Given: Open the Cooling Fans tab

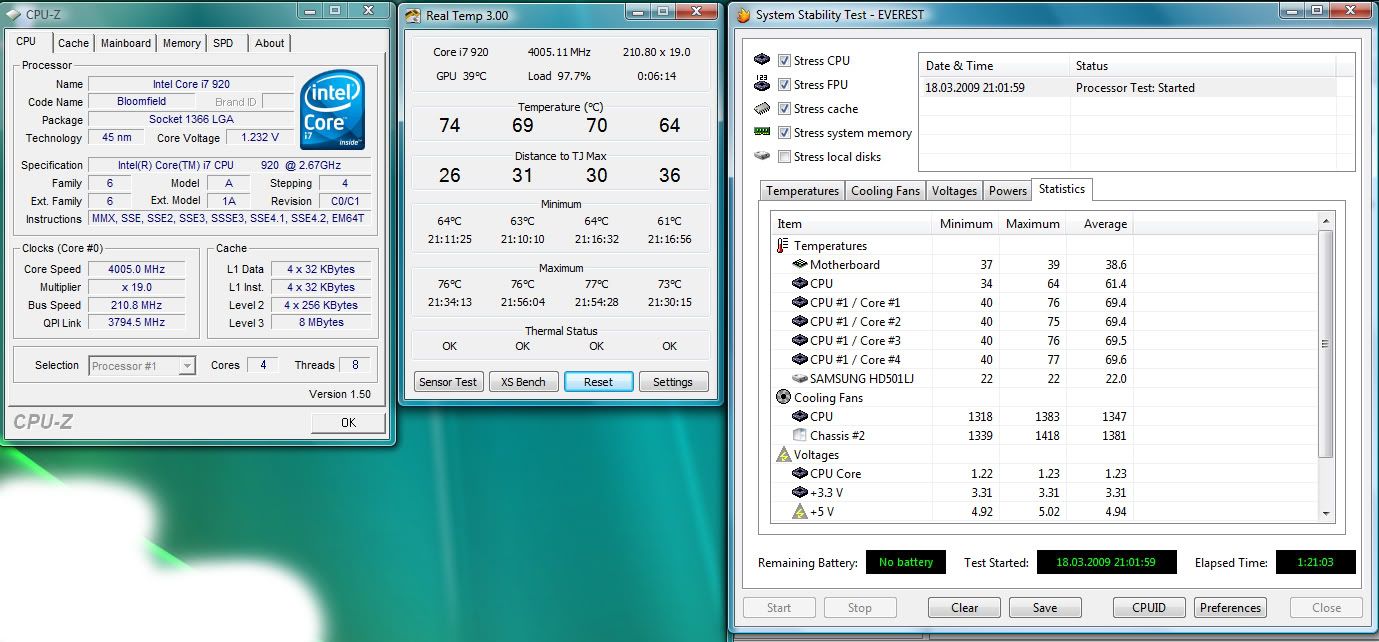Looking at the screenshot, I should pyautogui.click(x=885, y=191).
